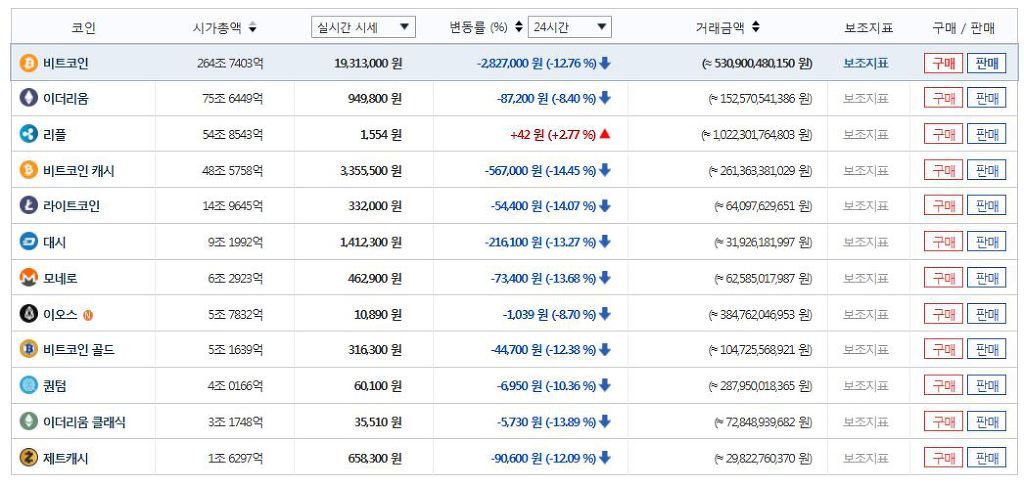Click the market cap 5조 7832억
The image size is (1024, 487).
pyautogui.click(x=236, y=314)
